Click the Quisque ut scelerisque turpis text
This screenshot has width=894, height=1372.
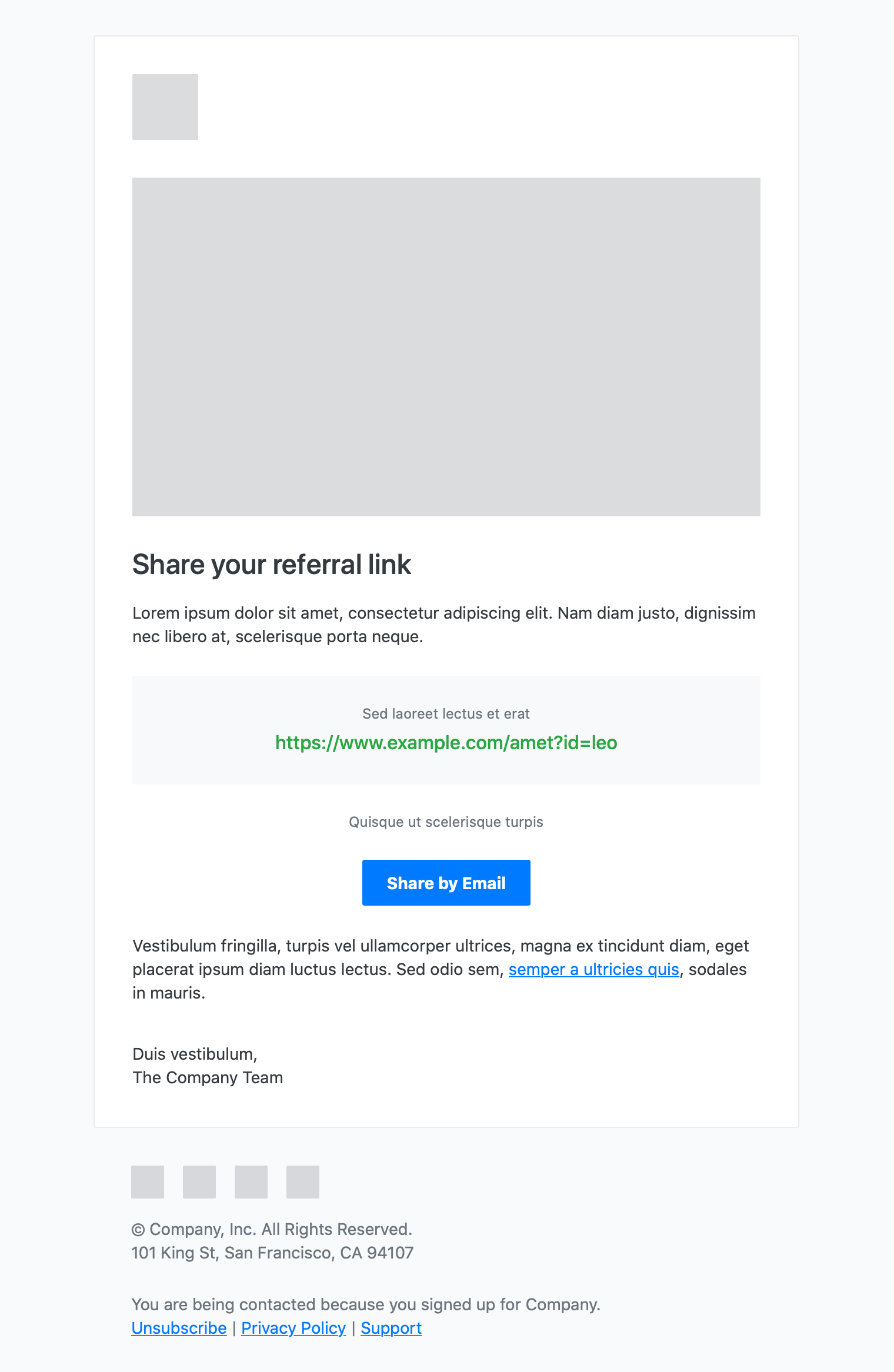tap(446, 822)
